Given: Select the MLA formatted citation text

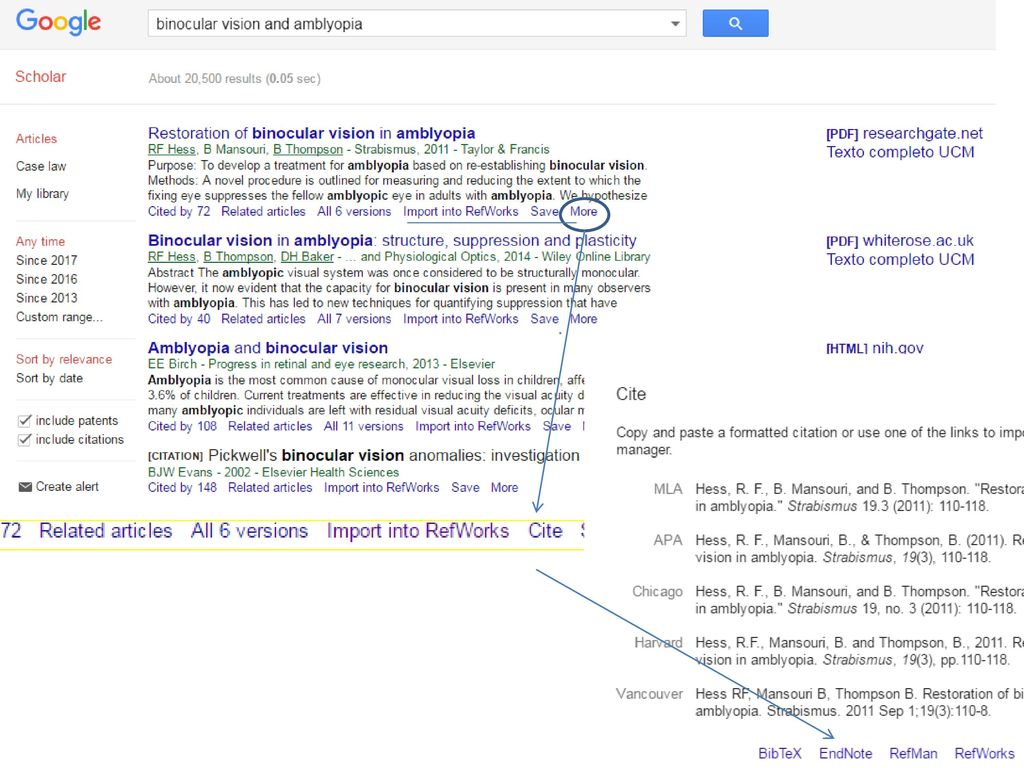Looking at the screenshot, I should tap(859, 498).
